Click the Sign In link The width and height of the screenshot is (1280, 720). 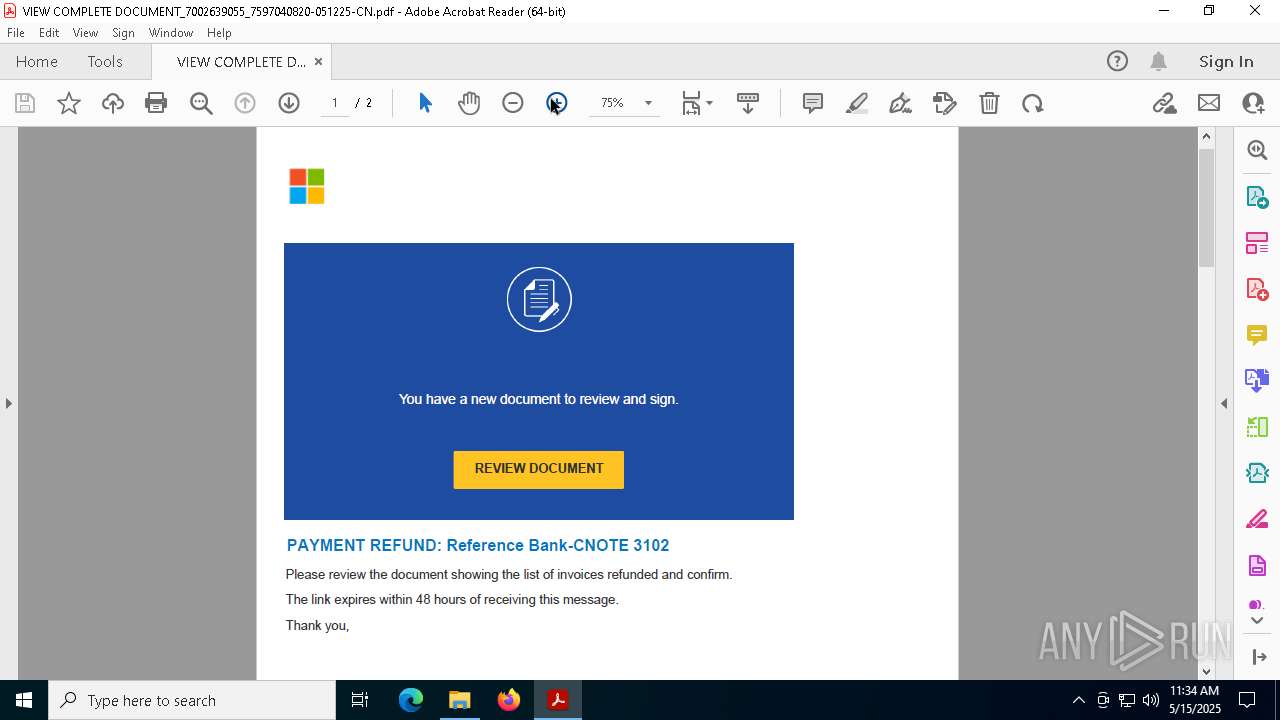coord(1226,61)
